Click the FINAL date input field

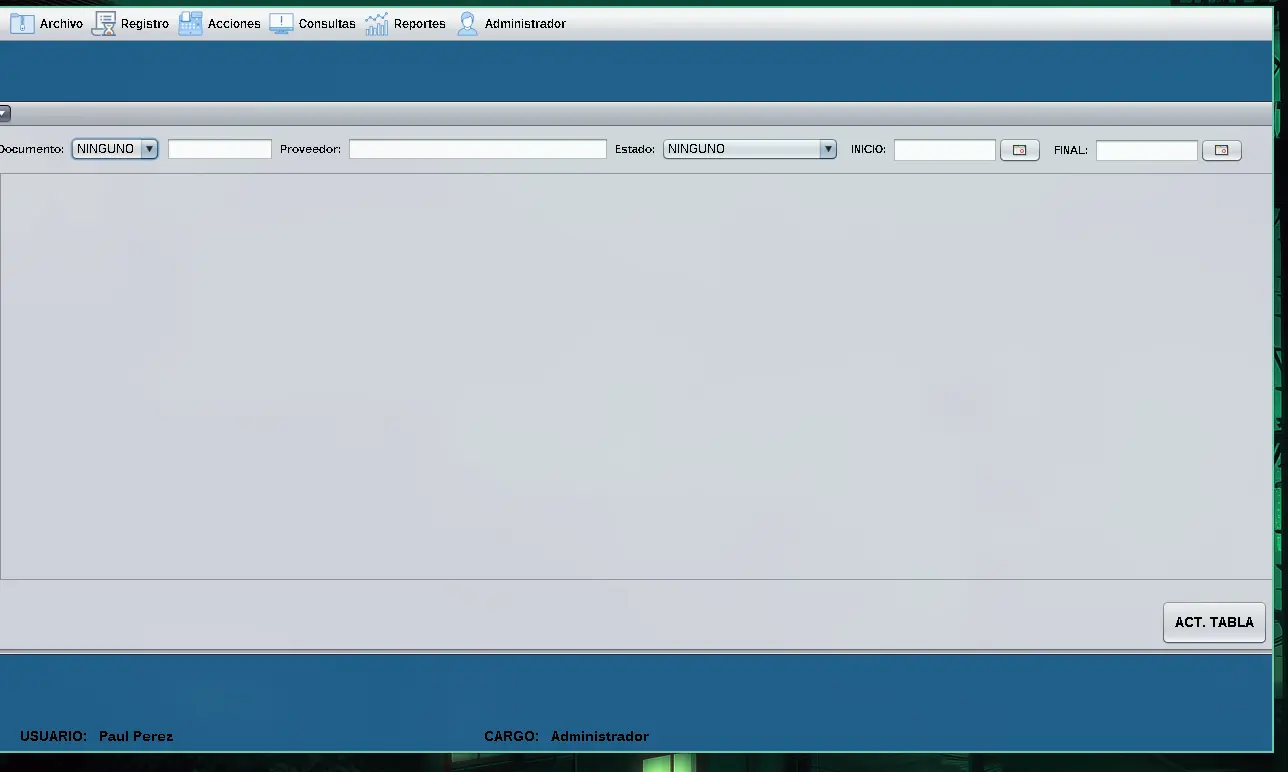[1147, 150]
